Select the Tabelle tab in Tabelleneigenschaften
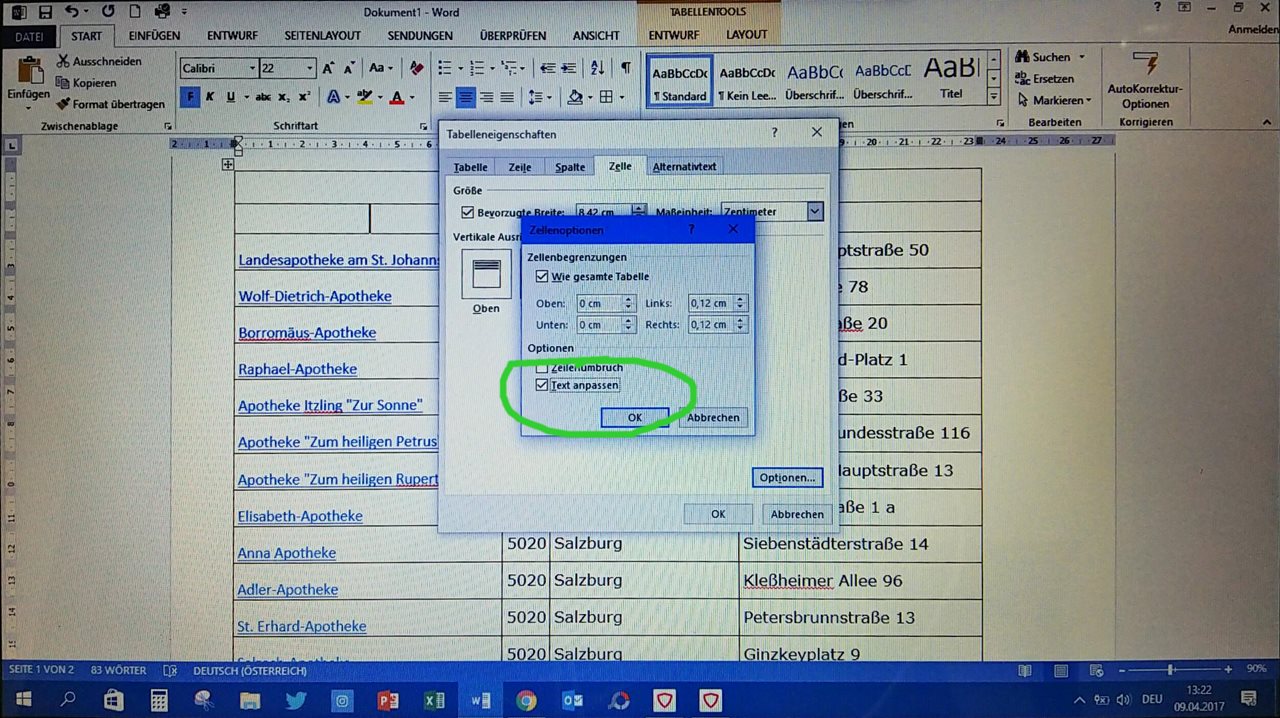The image size is (1280, 718). click(470, 167)
